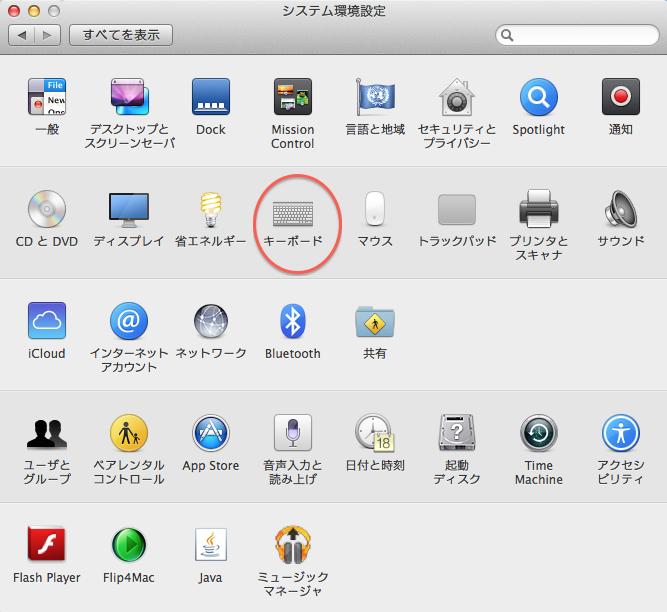
Task: Open デスクトップとスクリーンセーバ preferences
Action: [x=129, y=97]
